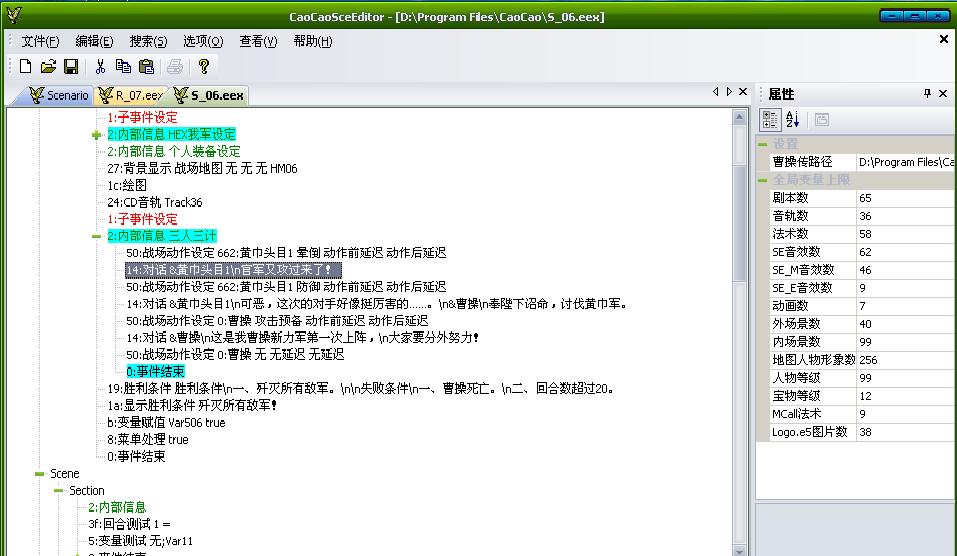Image resolution: width=957 pixels, height=556 pixels.
Task: Close the properties panel
Action: click(x=943, y=93)
